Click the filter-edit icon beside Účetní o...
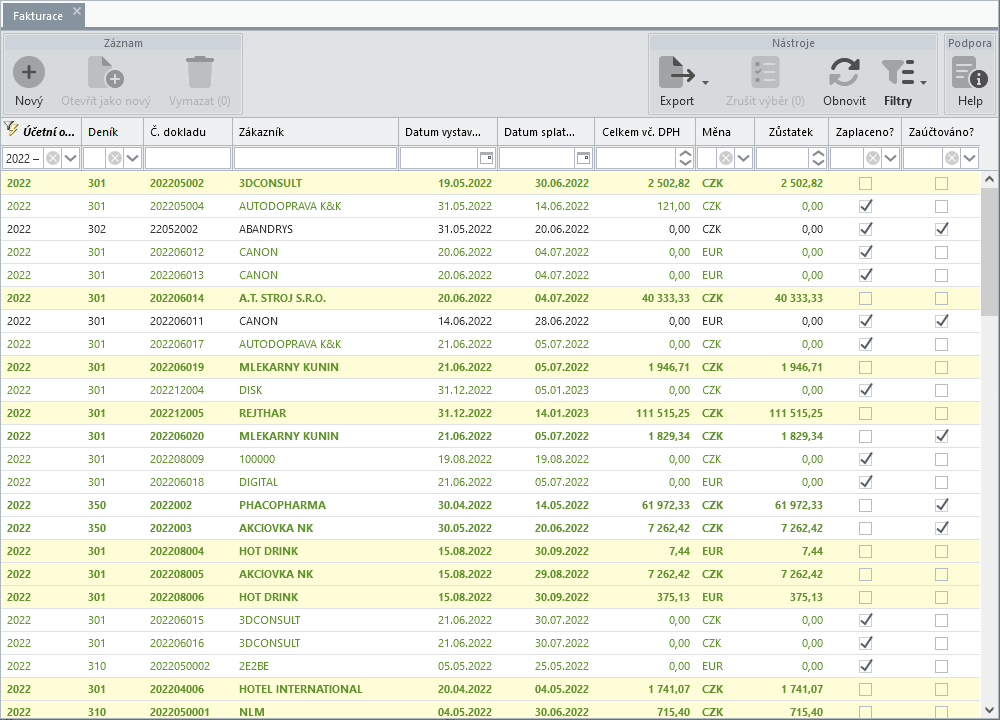 pos(11,129)
